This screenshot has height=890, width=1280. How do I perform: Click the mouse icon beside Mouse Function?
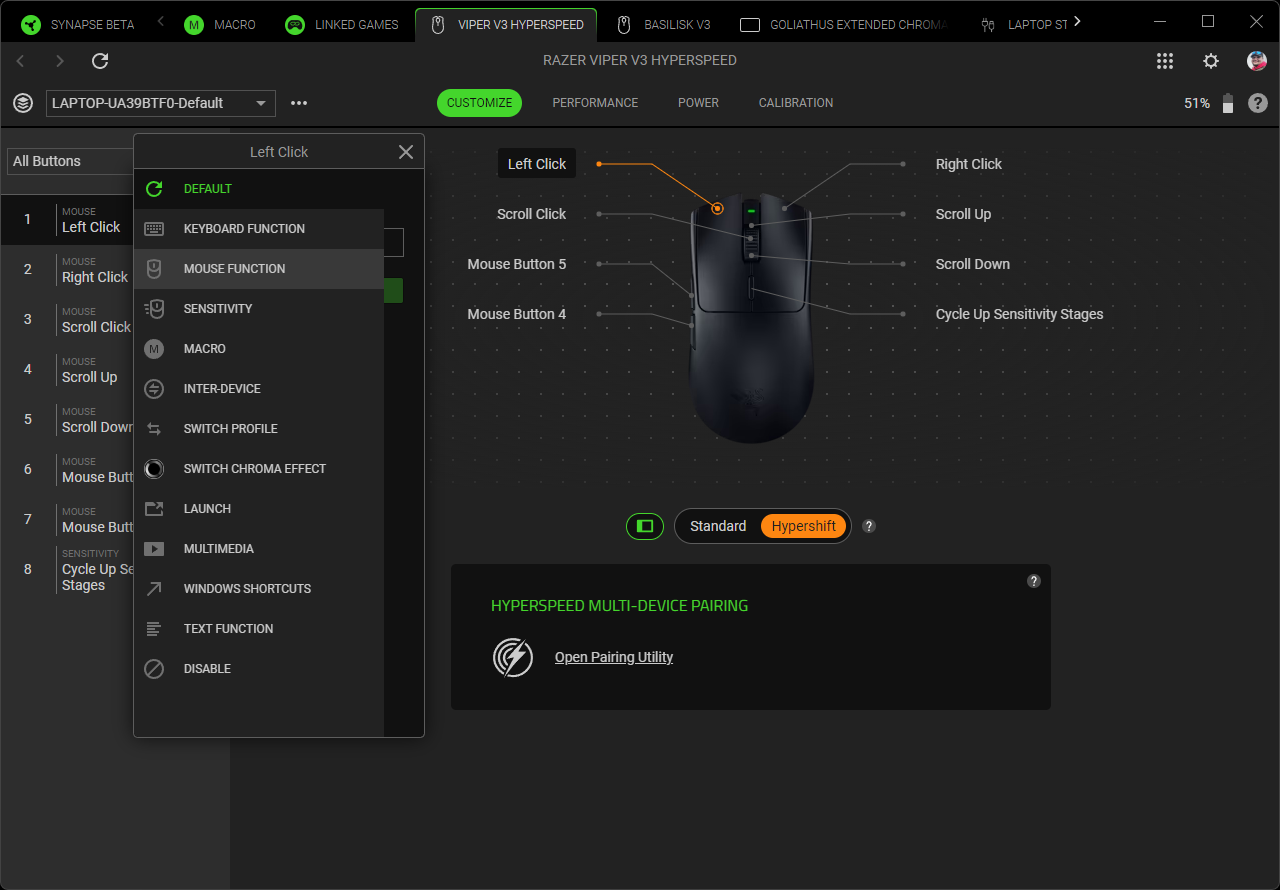pyautogui.click(x=154, y=269)
